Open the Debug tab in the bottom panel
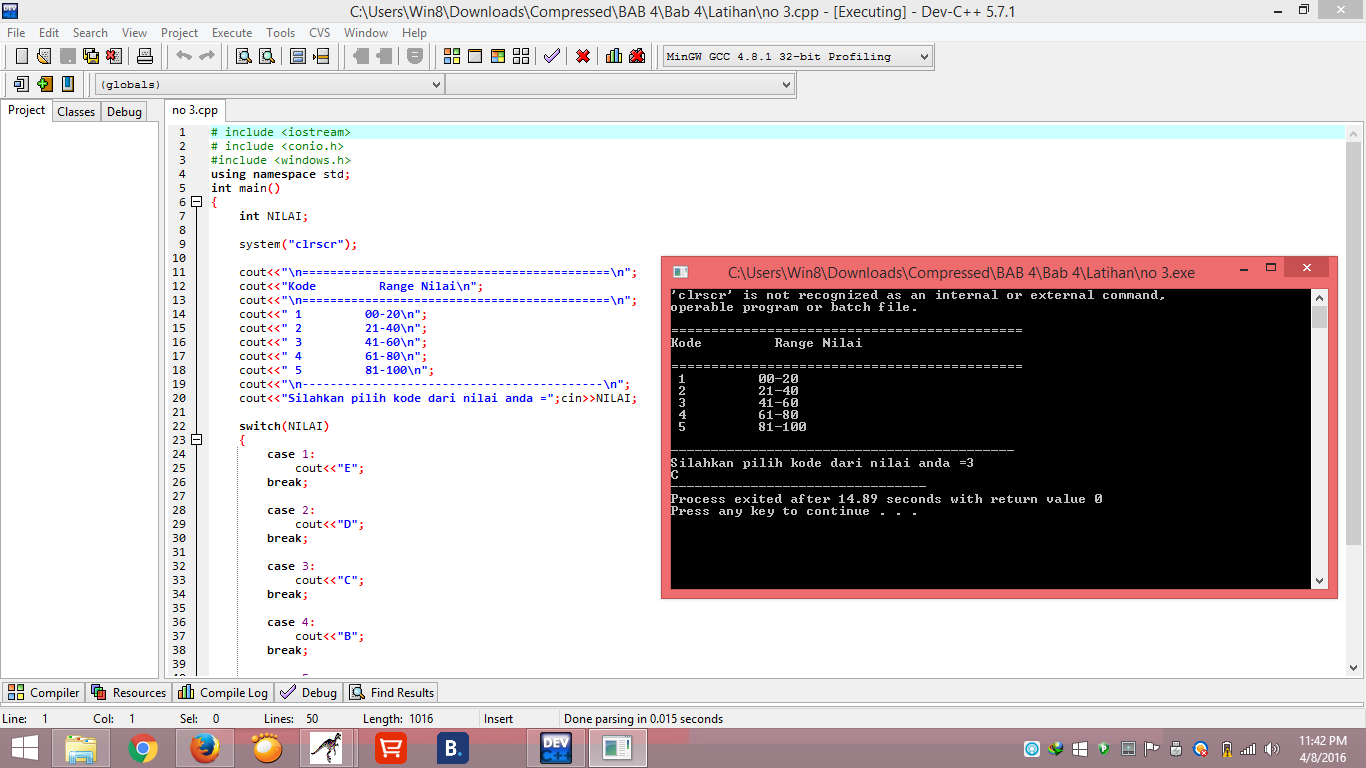 [x=309, y=693]
